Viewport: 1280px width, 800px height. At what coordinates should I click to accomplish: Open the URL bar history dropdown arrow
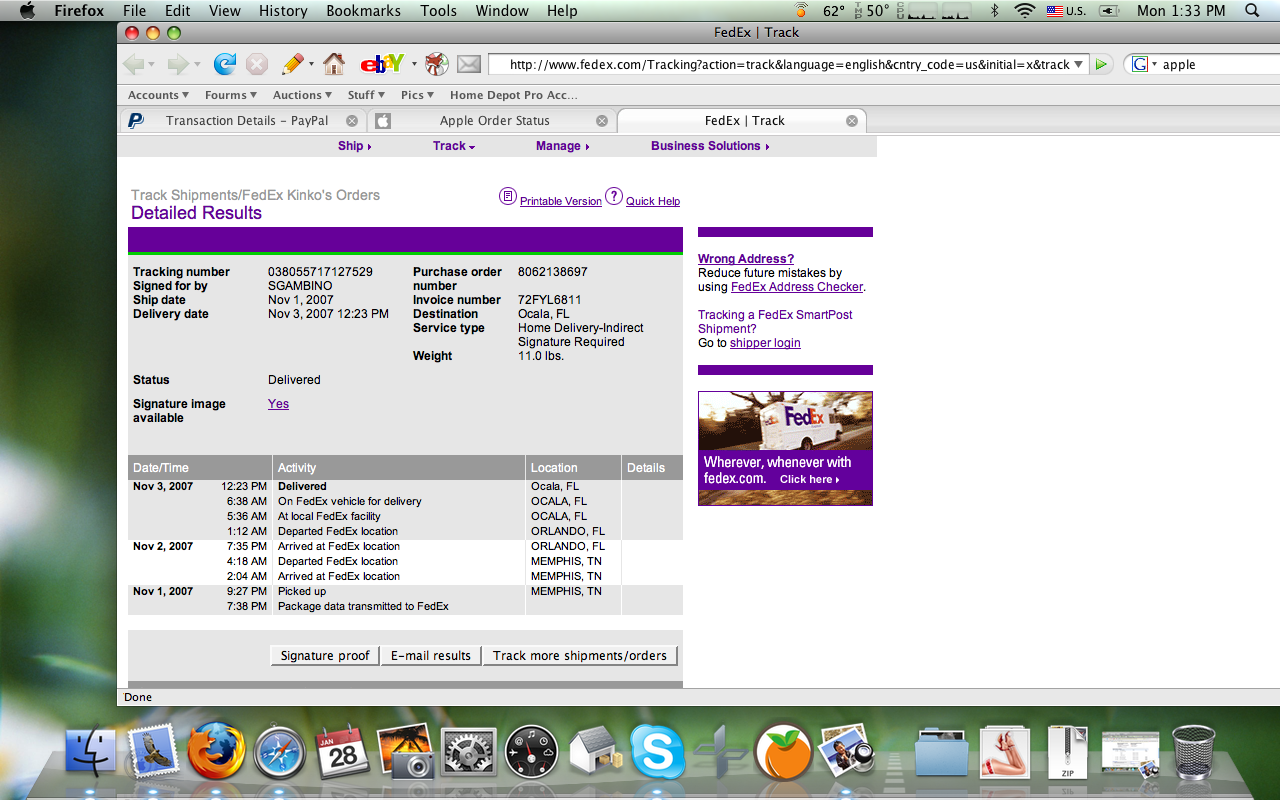tap(1079, 64)
